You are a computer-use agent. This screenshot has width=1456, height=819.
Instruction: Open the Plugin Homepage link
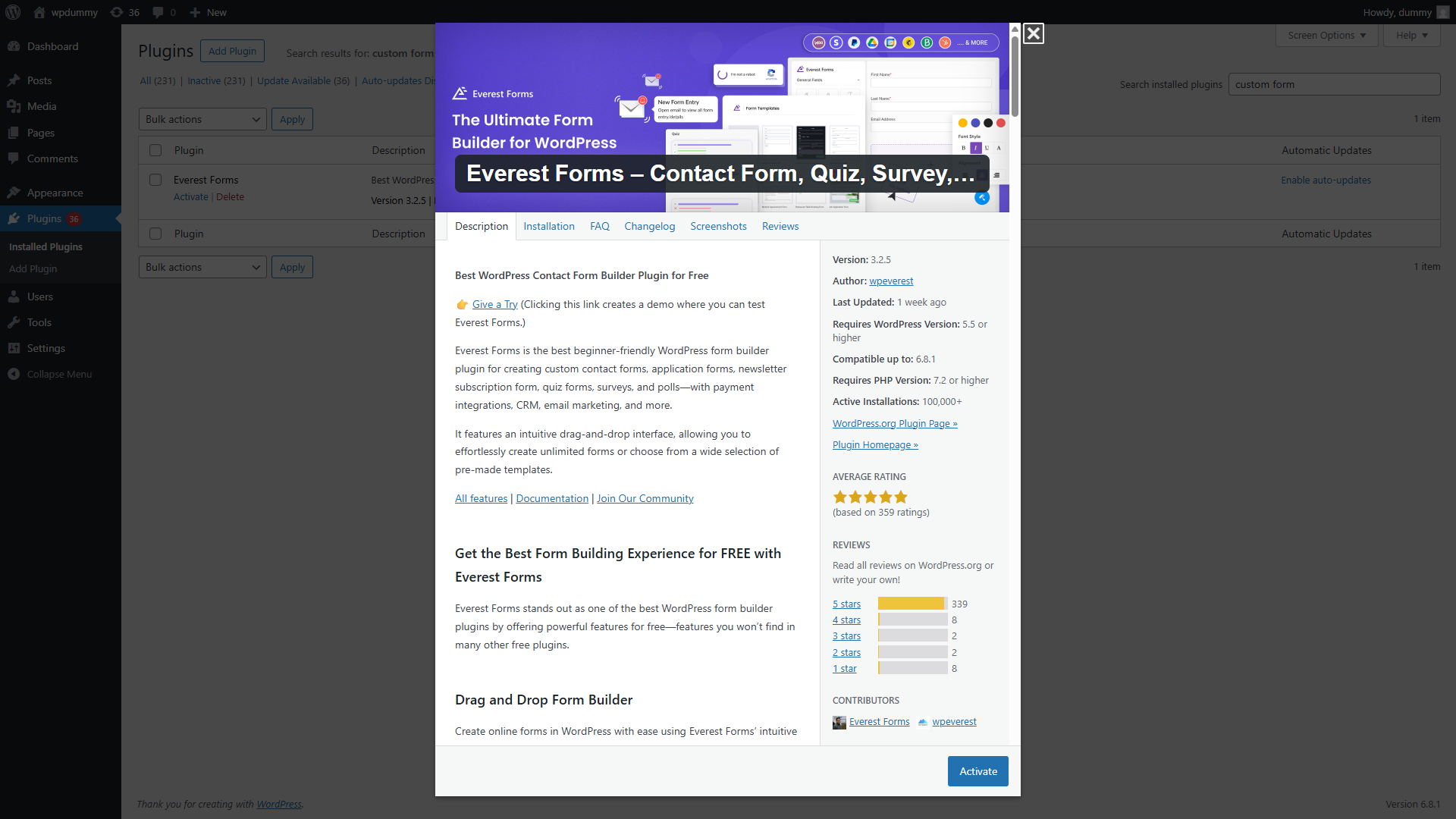(x=875, y=444)
